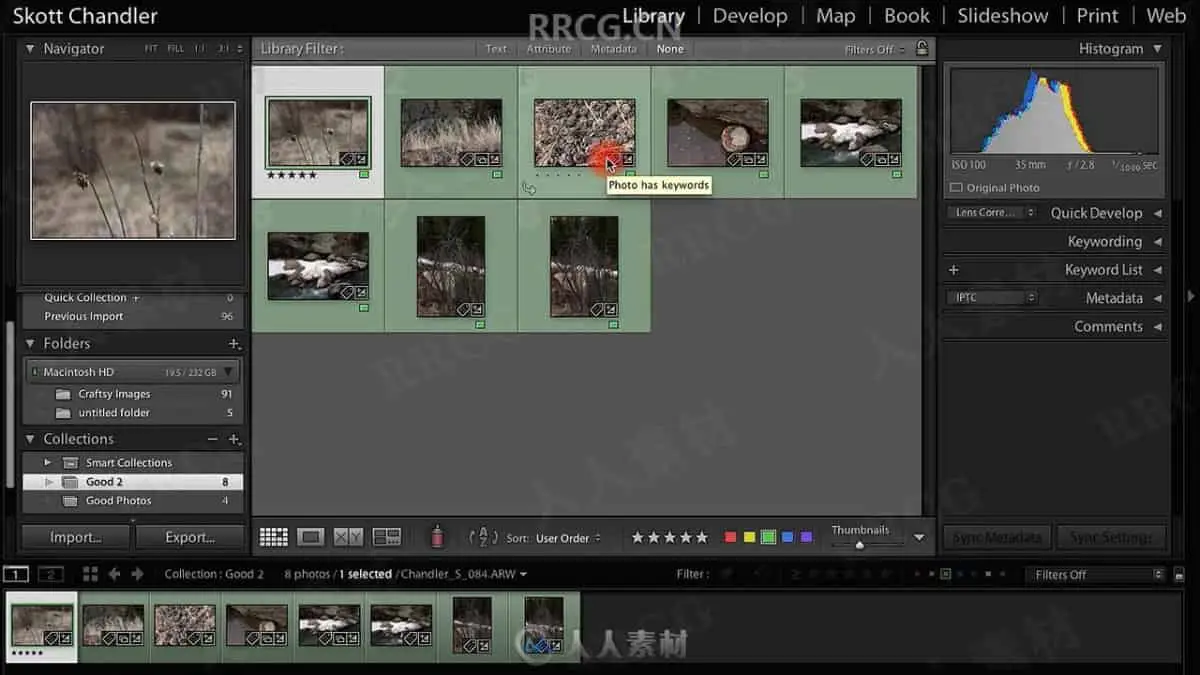Toggle the Original Photo checkbox
This screenshot has width=1200, height=675.
(x=956, y=188)
